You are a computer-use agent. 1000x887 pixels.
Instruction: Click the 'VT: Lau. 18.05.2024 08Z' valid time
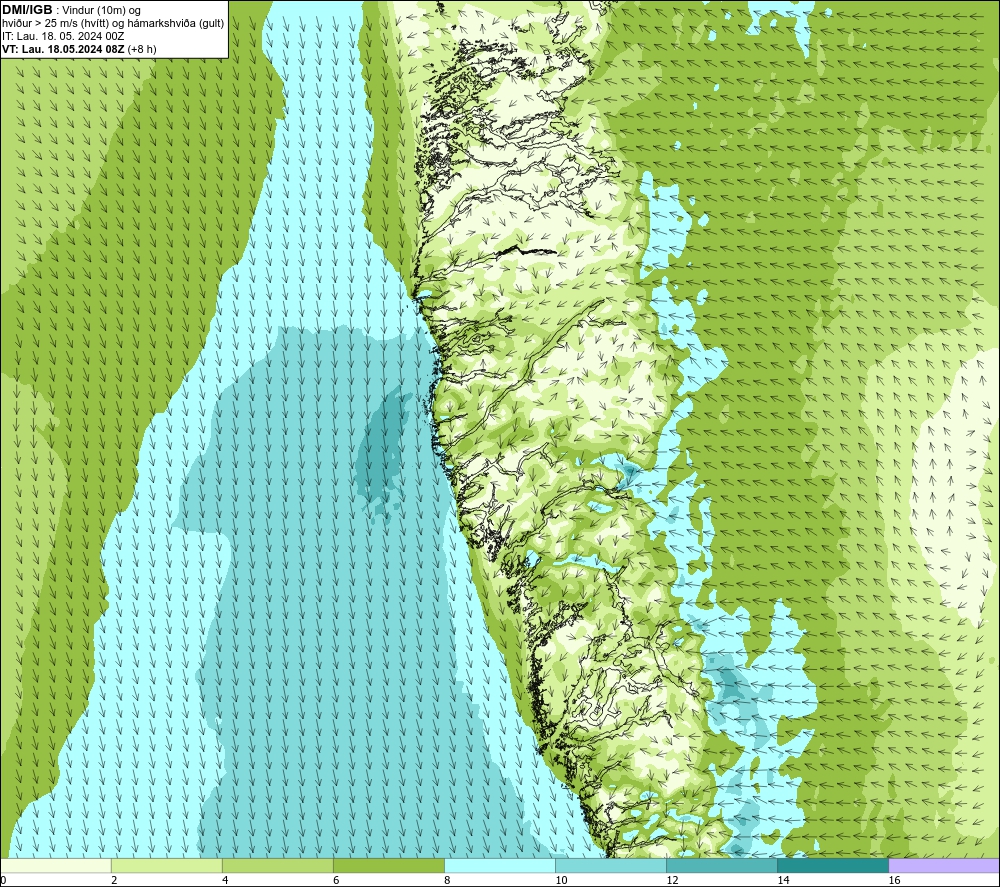click(x=63, y=49)
